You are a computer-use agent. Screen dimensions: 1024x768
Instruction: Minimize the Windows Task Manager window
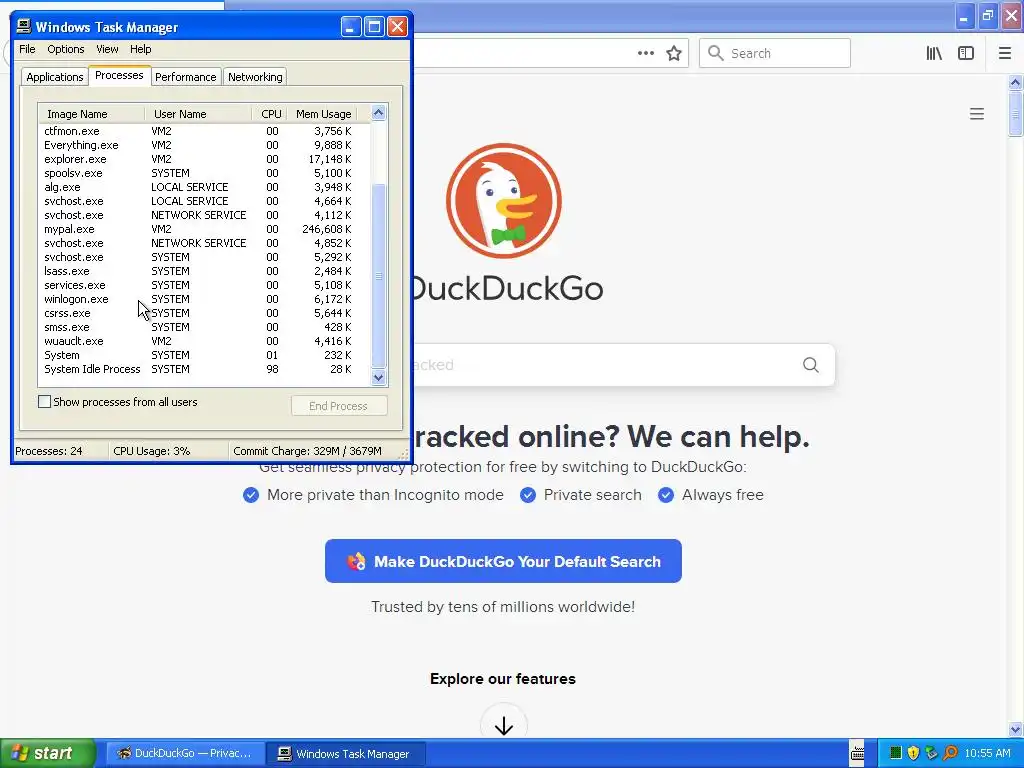[x=351, y=27]
